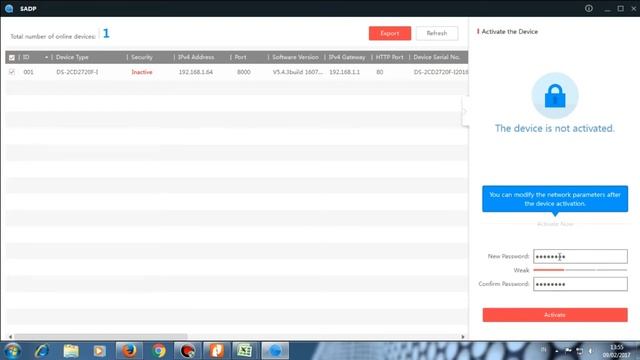
Task: Open File Explorer folder icon in taskbar
Action: click(71, 351)
